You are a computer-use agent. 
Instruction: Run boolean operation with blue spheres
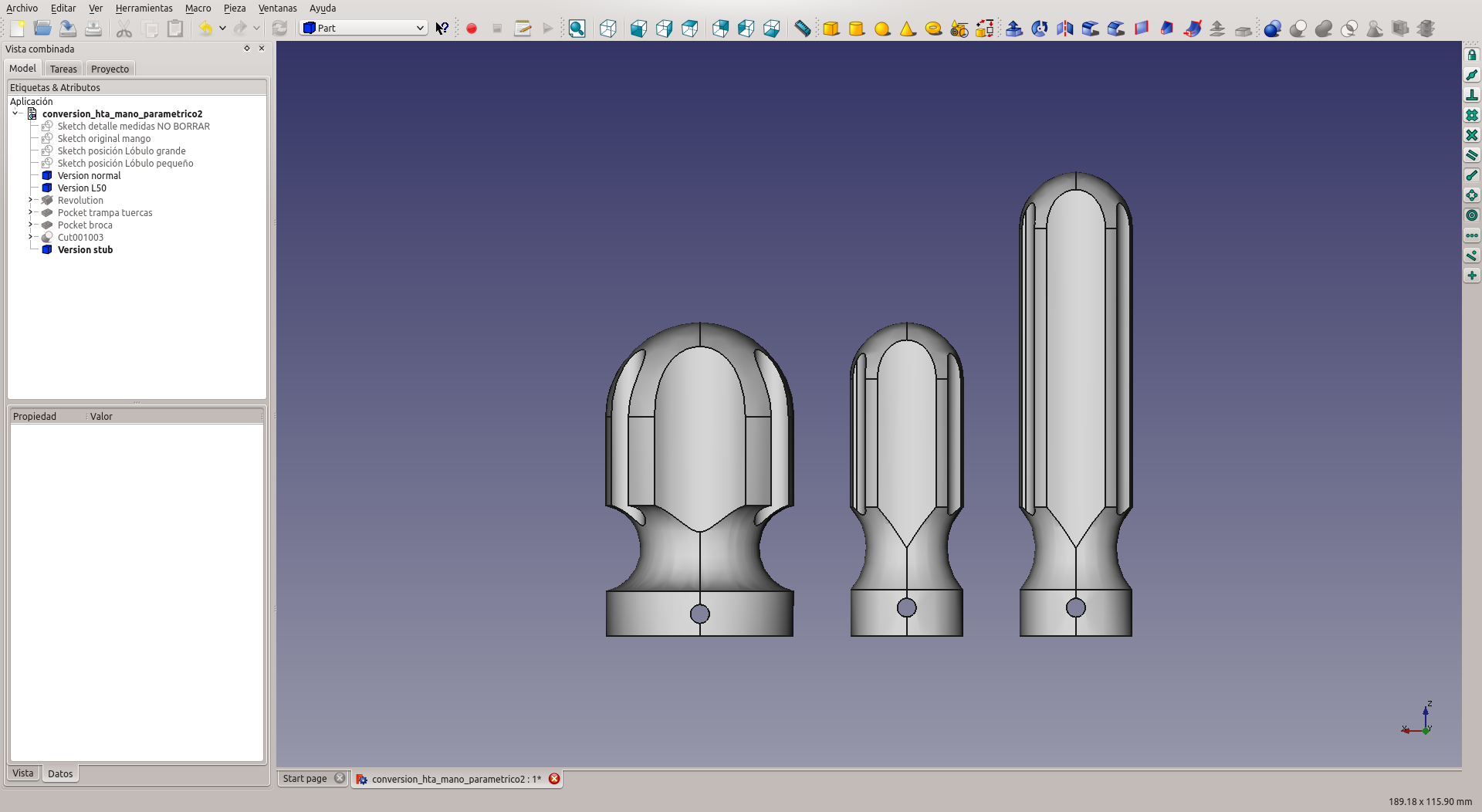coord(1273,29)
